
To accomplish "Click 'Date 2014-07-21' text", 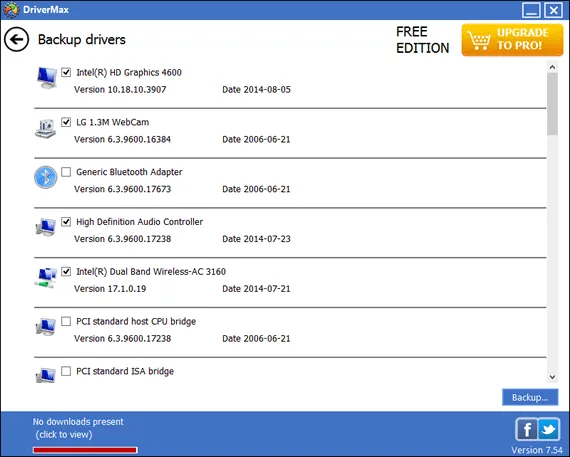I will 256,289.
